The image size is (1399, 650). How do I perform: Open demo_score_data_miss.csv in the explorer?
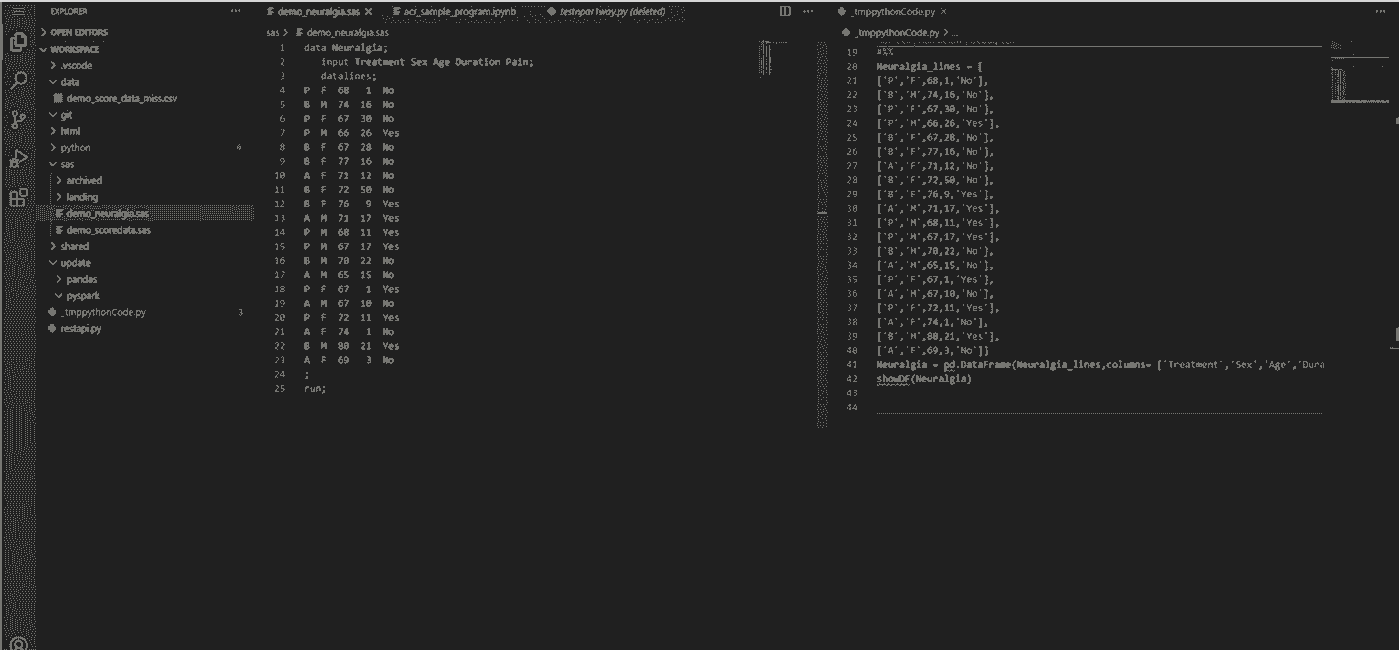point(121,99)
